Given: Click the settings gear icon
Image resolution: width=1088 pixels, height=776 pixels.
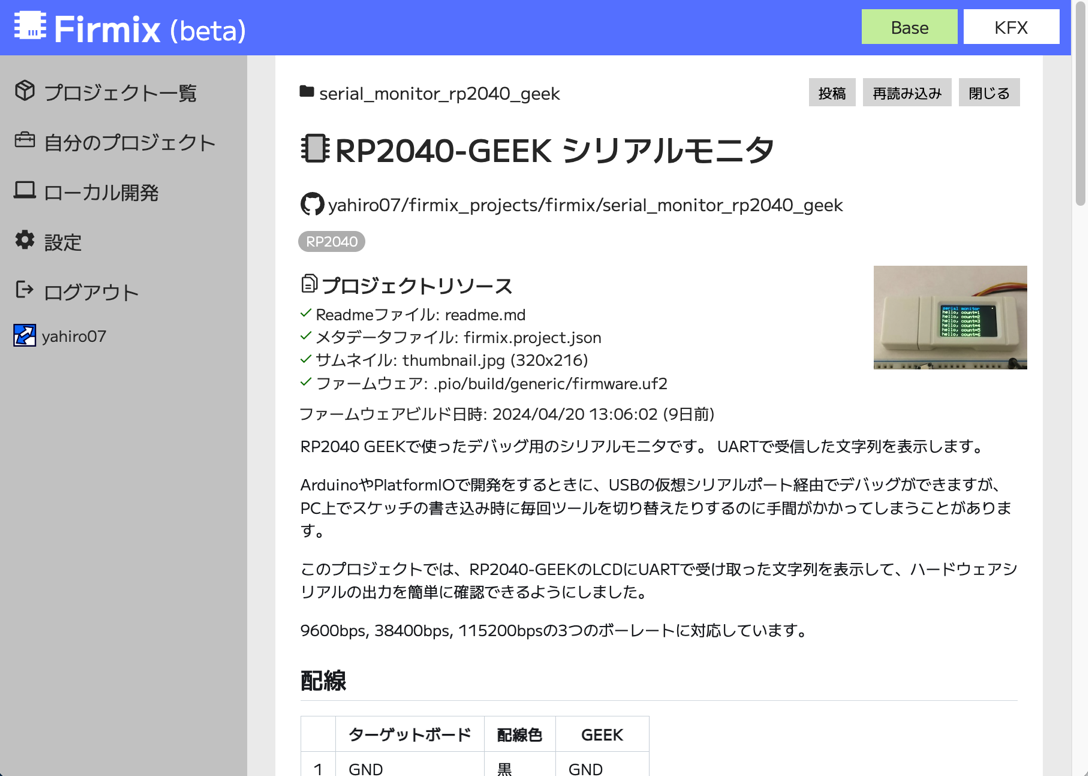Looking at the screenshot, I should [25, 240].
